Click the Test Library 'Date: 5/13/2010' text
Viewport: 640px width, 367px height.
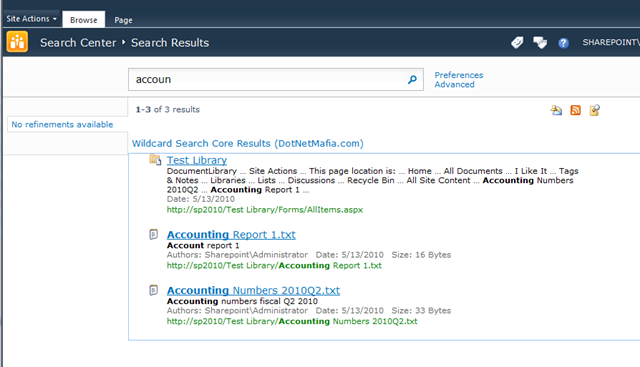click(201, 199)
